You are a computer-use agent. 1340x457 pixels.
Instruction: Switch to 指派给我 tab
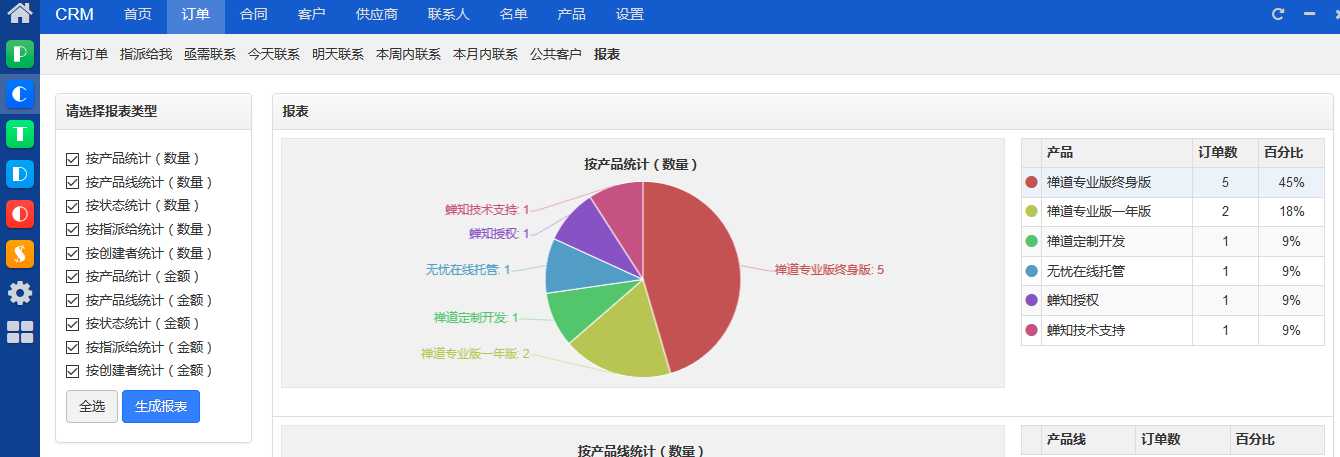(146, 55)
